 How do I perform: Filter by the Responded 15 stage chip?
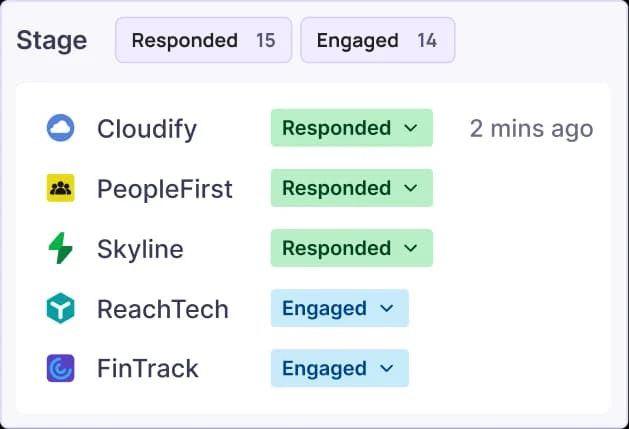tap(203, 41)
